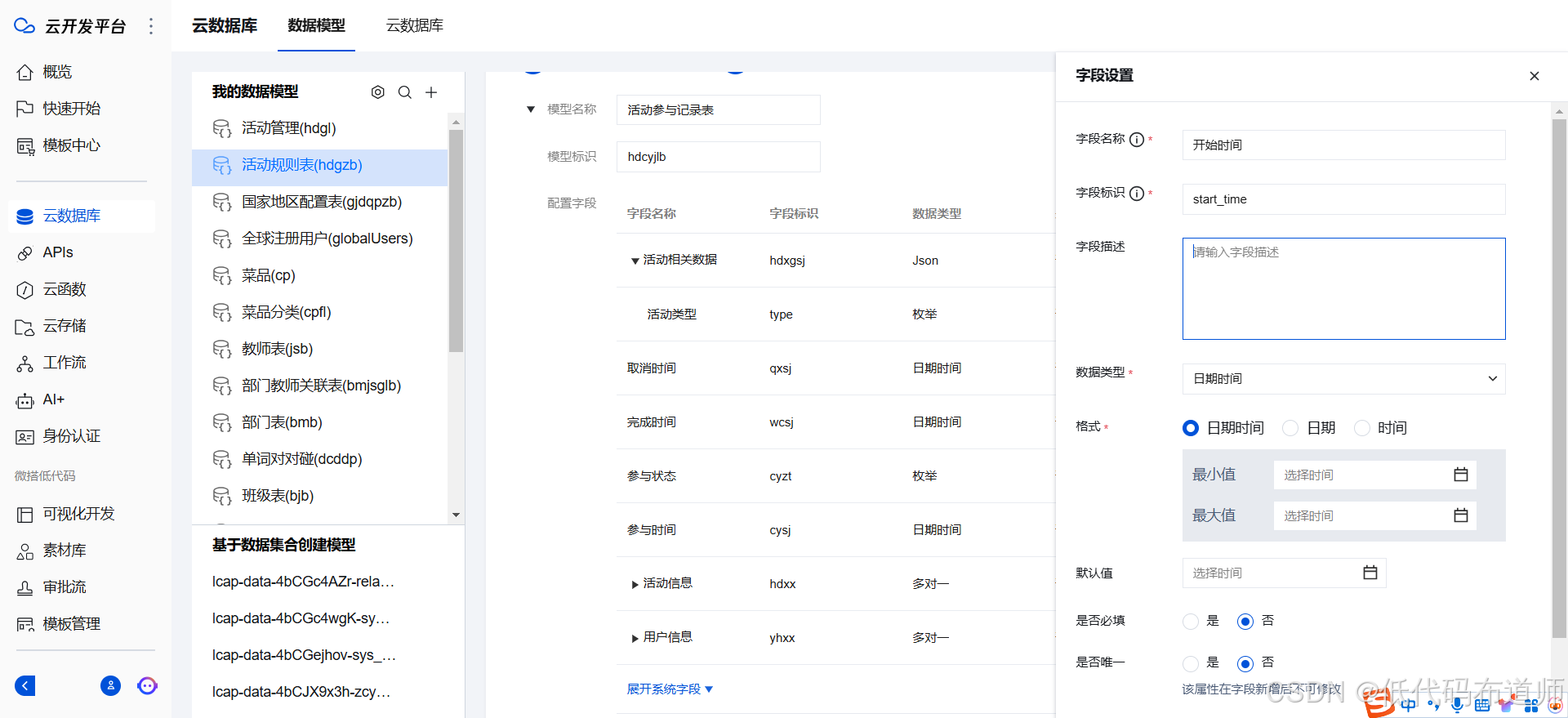The image size is (1568, 718).
Task: Collapse the 模型名称 section triangle
Action: coord(531,109)
